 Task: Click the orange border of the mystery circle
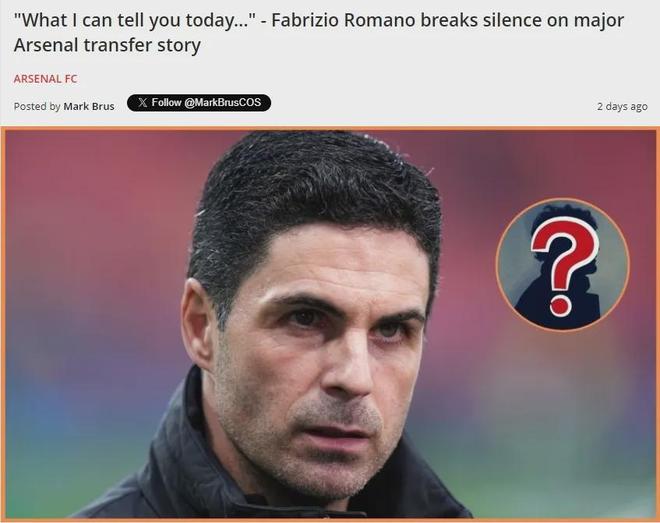click(x=563, y=199)
